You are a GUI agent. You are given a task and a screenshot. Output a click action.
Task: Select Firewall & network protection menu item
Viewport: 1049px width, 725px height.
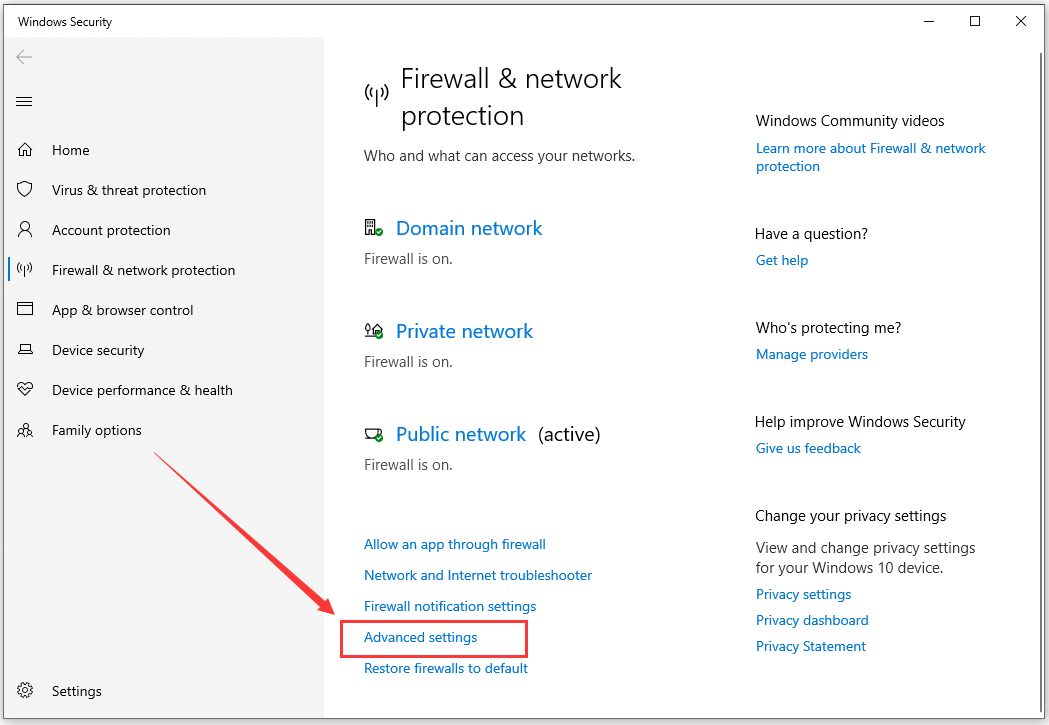[143, 270]
